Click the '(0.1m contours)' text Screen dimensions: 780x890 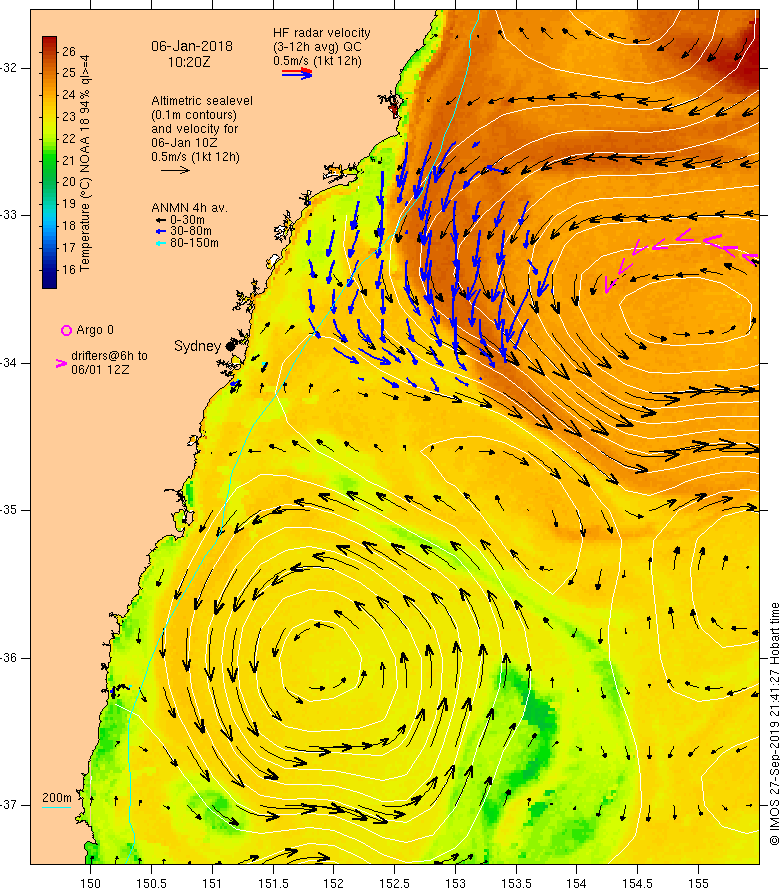(194, 115)
